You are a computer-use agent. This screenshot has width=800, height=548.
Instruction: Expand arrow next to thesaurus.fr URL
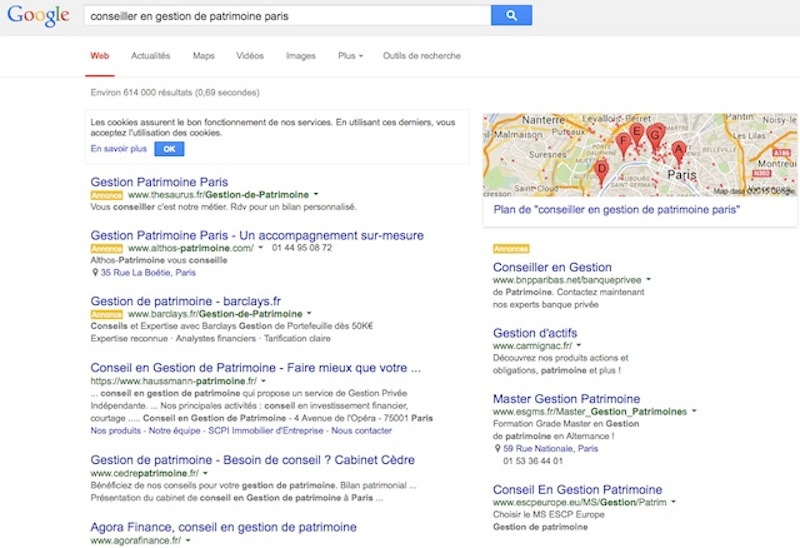tap(316, 194)
